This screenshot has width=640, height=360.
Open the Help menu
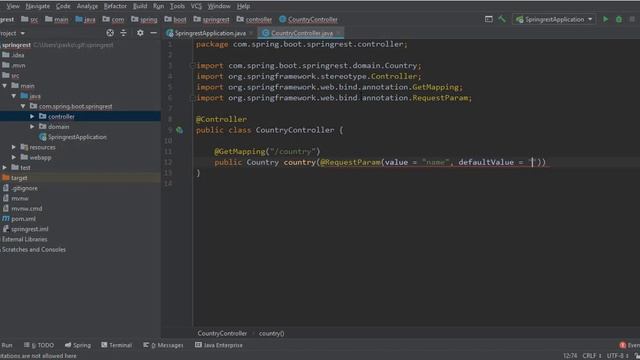[243, 6]
